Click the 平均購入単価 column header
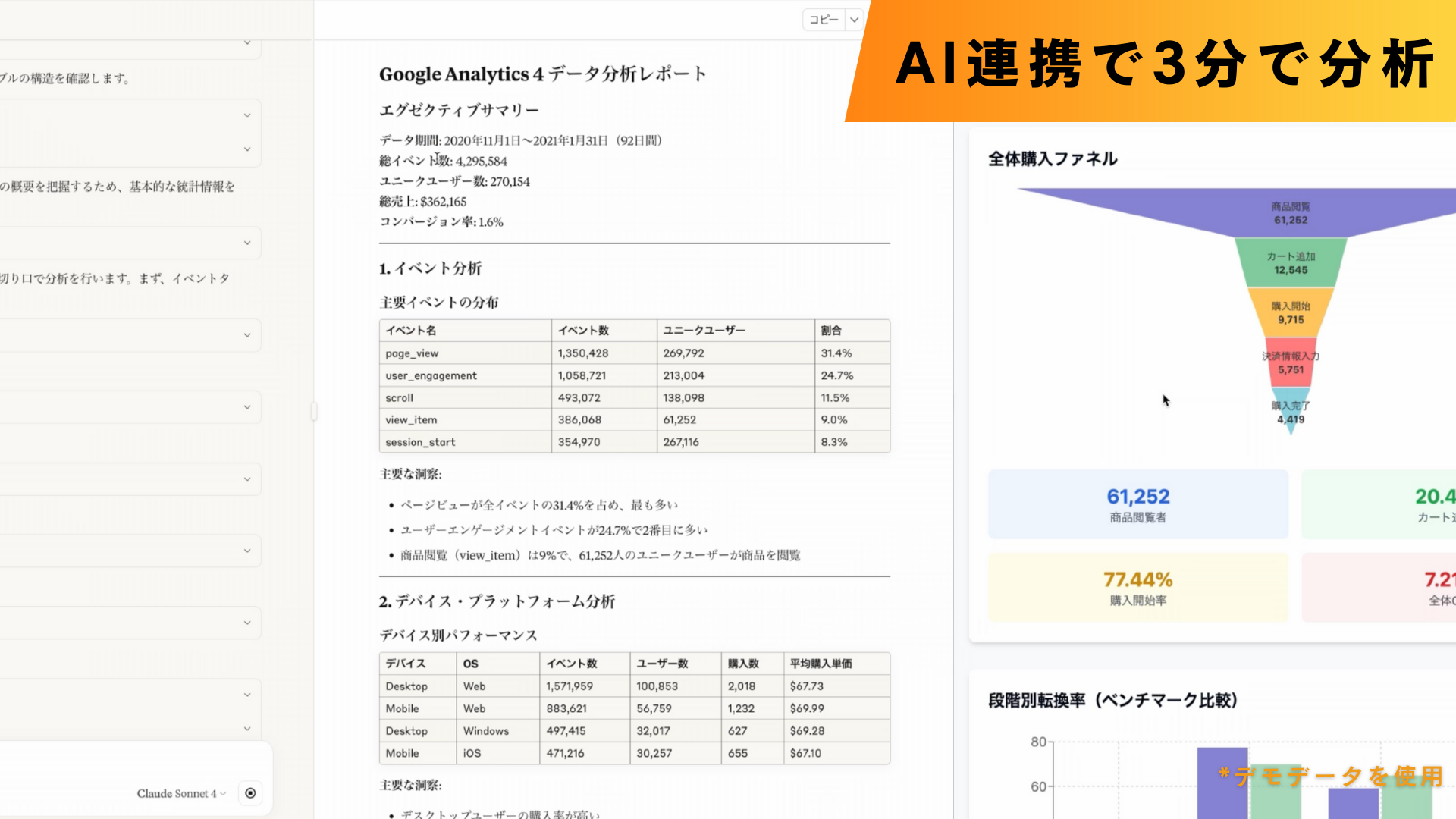 click(x=821, y=664)
